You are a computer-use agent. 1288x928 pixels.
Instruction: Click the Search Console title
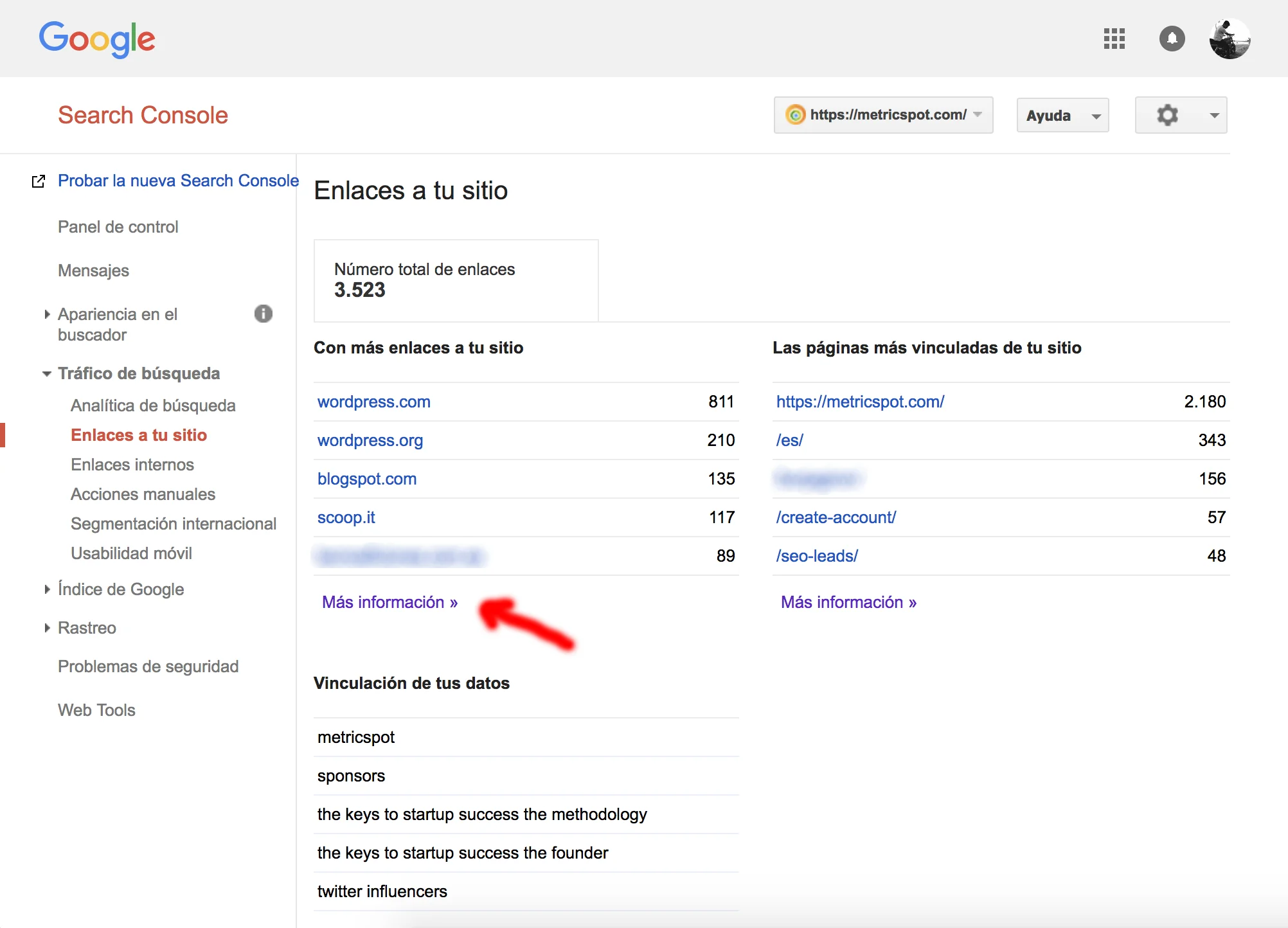[x=143, y=115]
